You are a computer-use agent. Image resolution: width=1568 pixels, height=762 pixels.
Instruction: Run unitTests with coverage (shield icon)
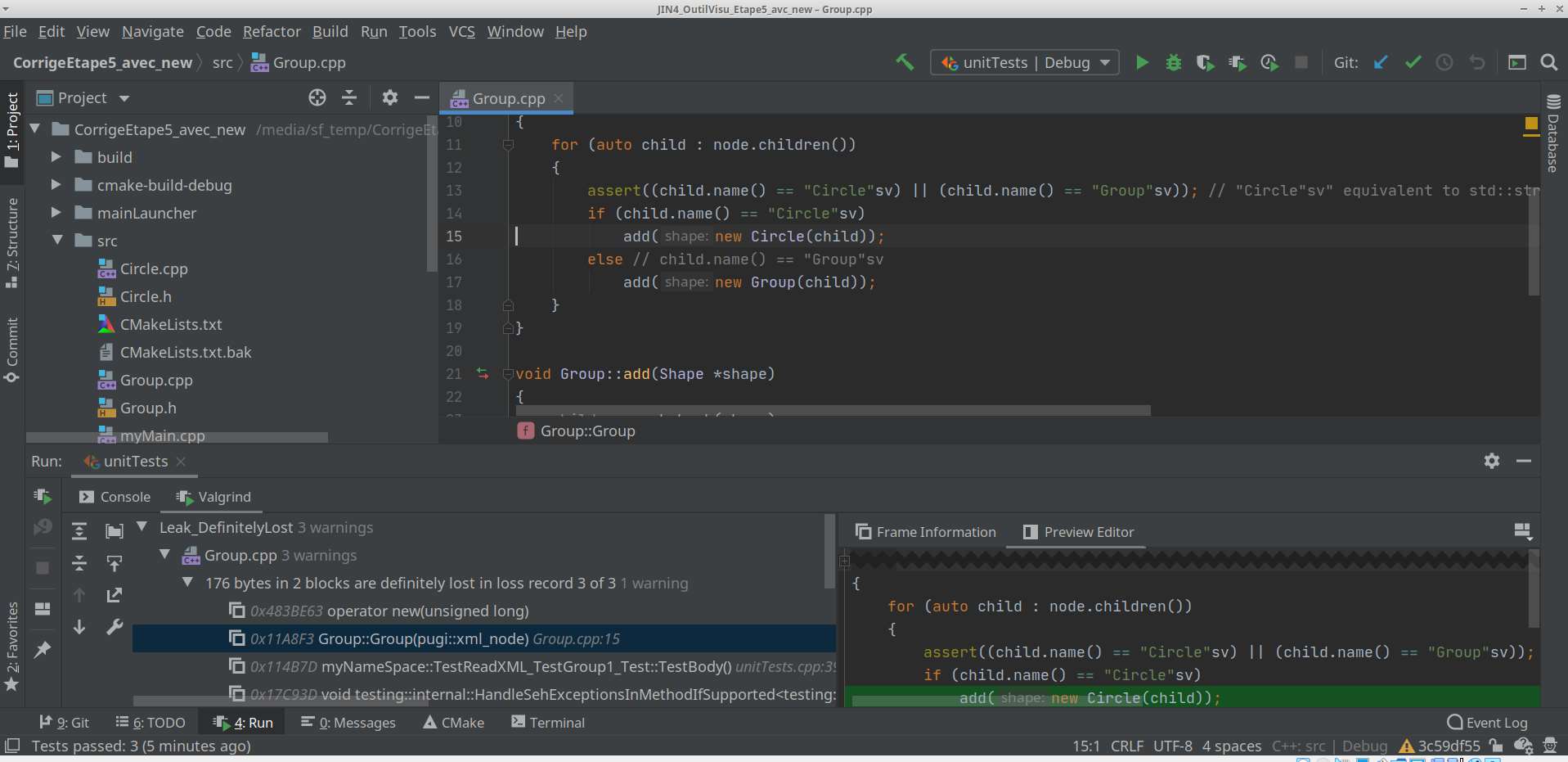pos(1205,62)
